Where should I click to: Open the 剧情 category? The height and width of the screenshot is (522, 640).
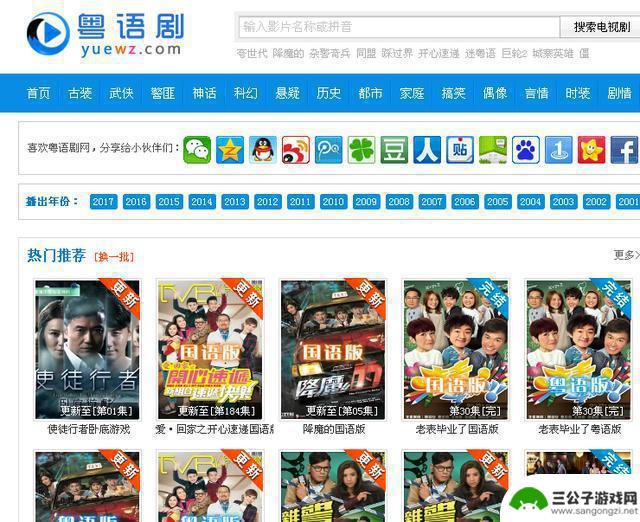620,93
